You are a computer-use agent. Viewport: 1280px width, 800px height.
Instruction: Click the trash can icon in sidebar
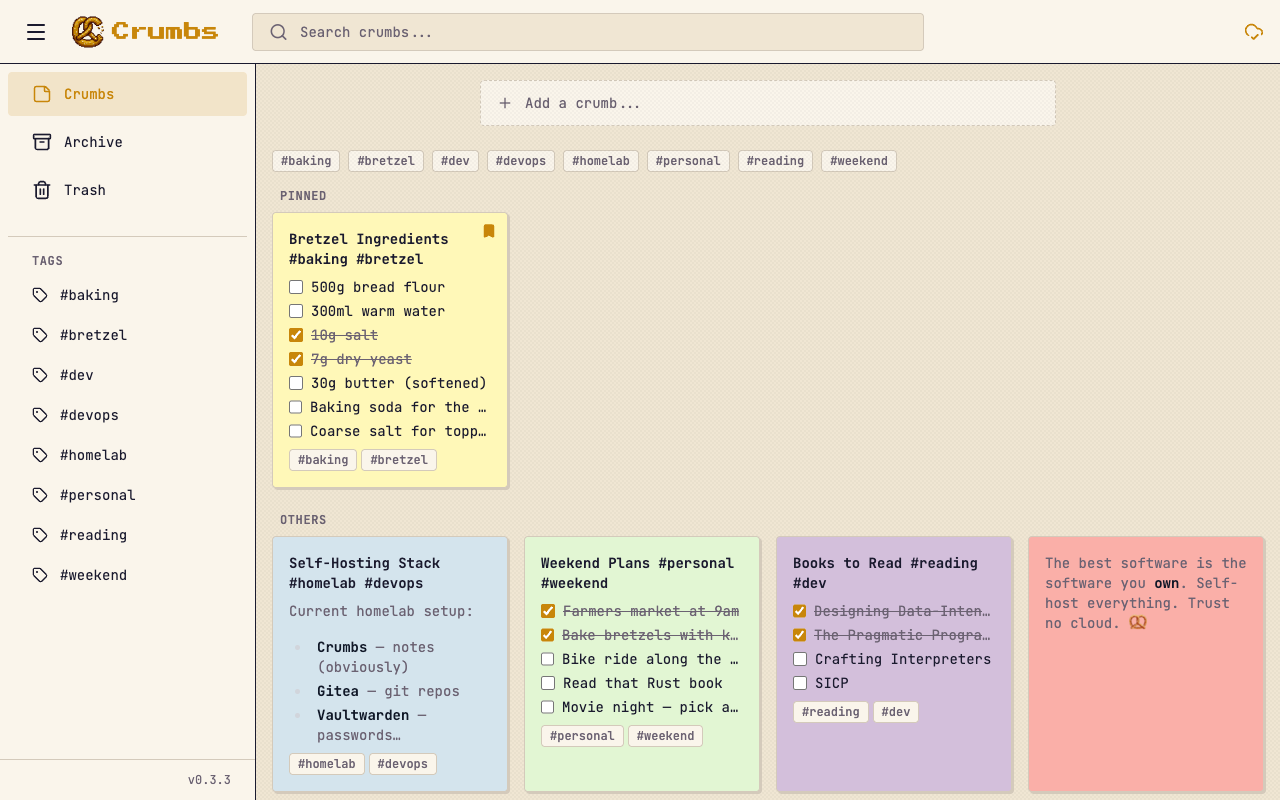point(42,190)
